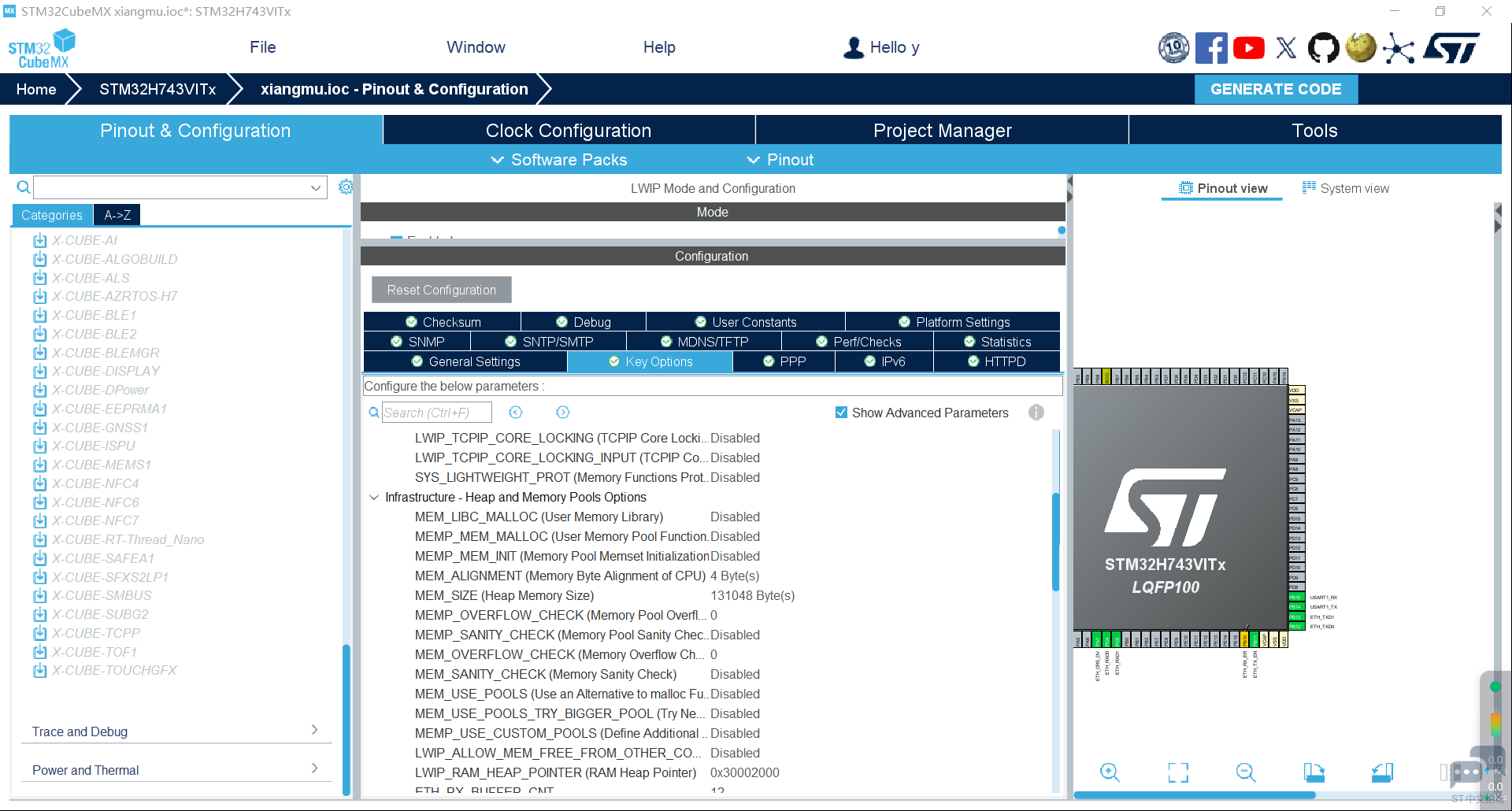The image size is (1512, 811).
Task: Switch to the Clock Configuration tab
Action: [x=569, y=130]
